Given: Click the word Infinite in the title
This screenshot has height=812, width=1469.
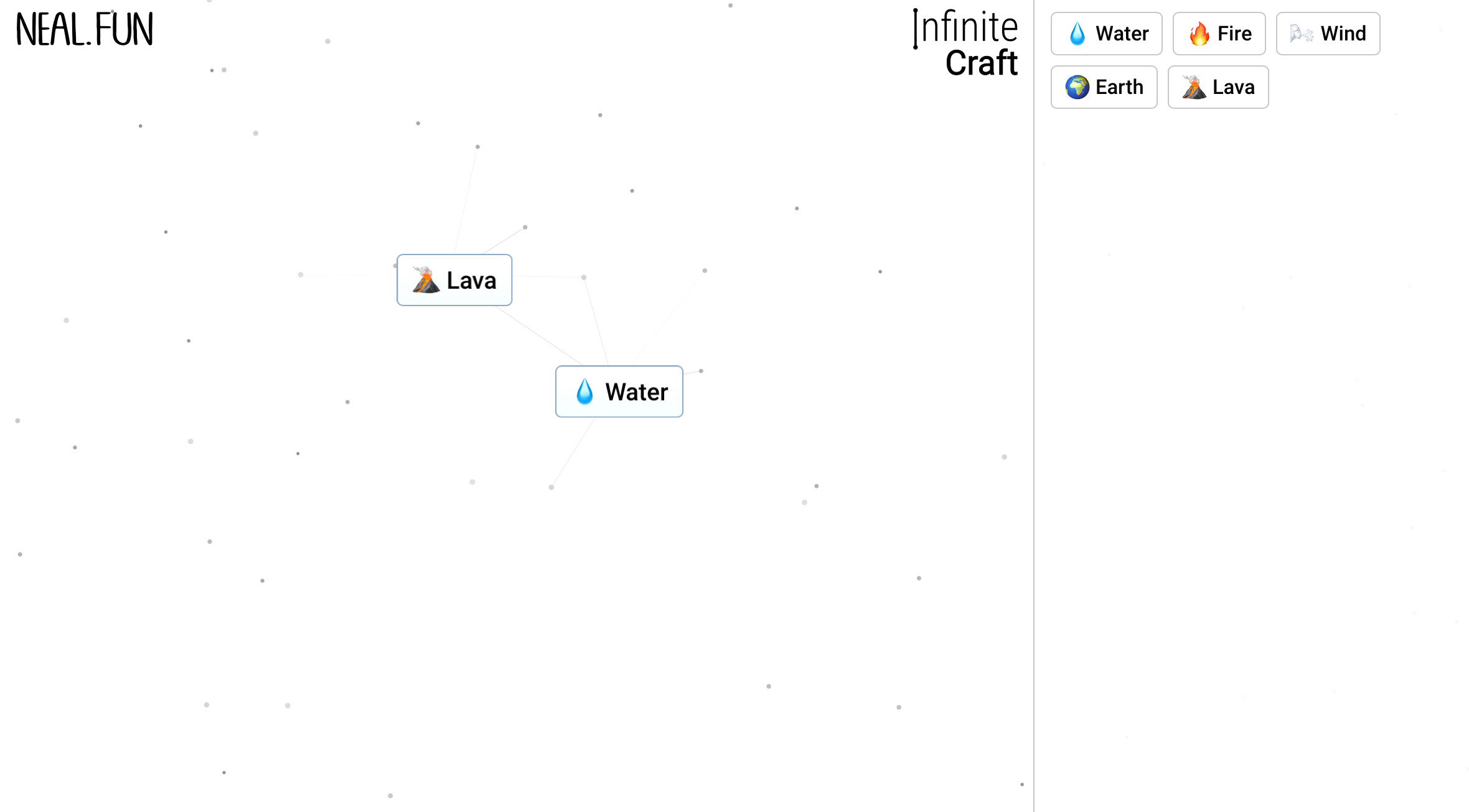Looking at the screenshot, I should coord(965,27).
